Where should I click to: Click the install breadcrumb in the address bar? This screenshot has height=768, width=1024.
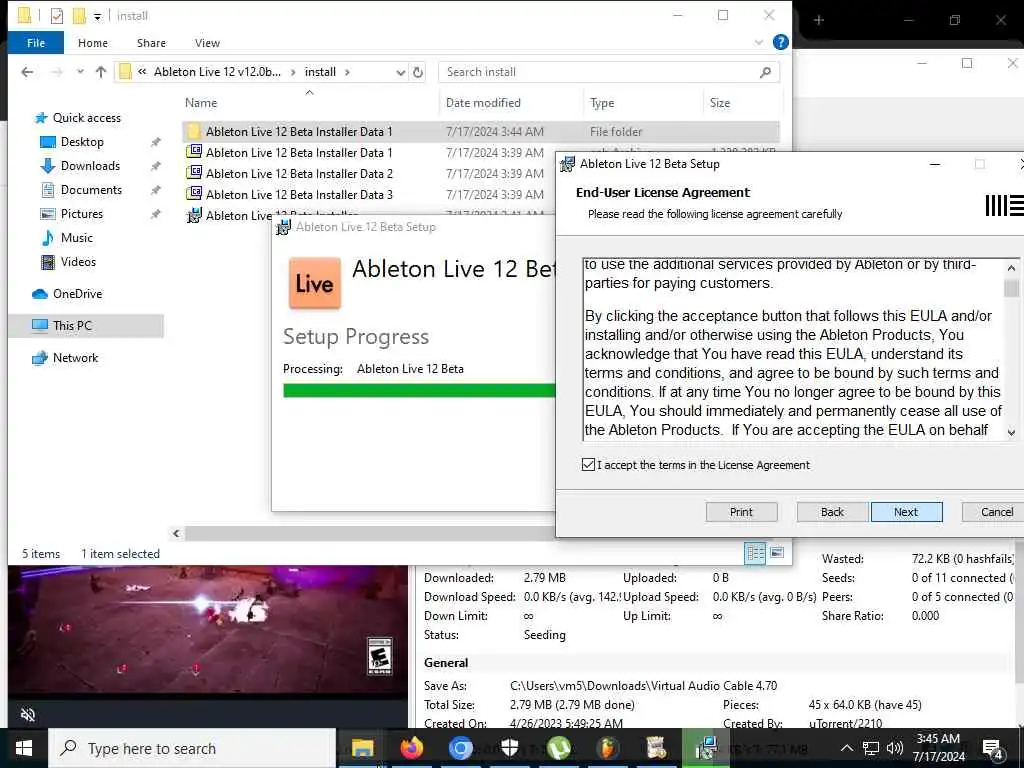(x=320, y=72)
